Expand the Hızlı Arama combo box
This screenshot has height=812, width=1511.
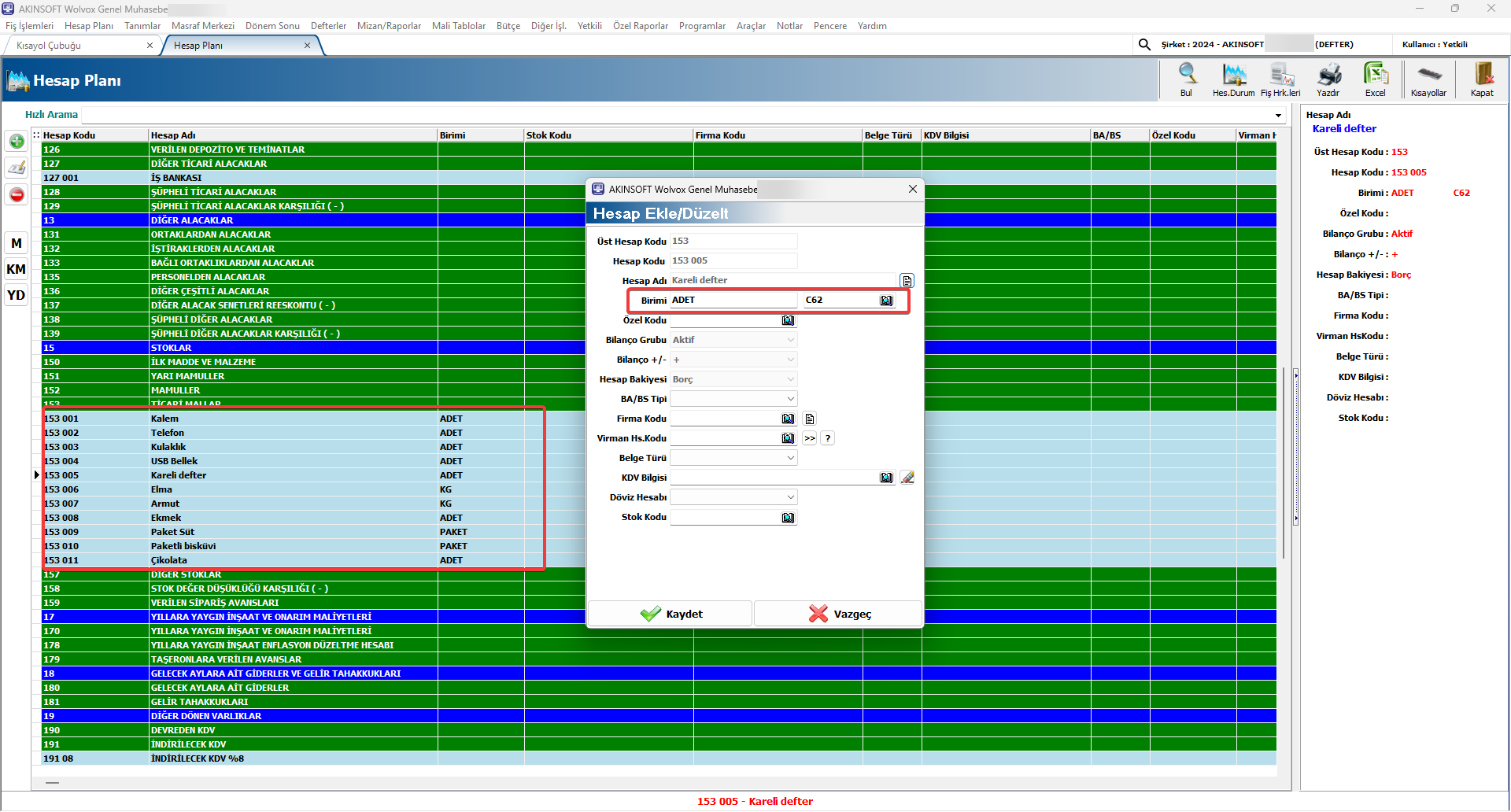point(1278,116)
